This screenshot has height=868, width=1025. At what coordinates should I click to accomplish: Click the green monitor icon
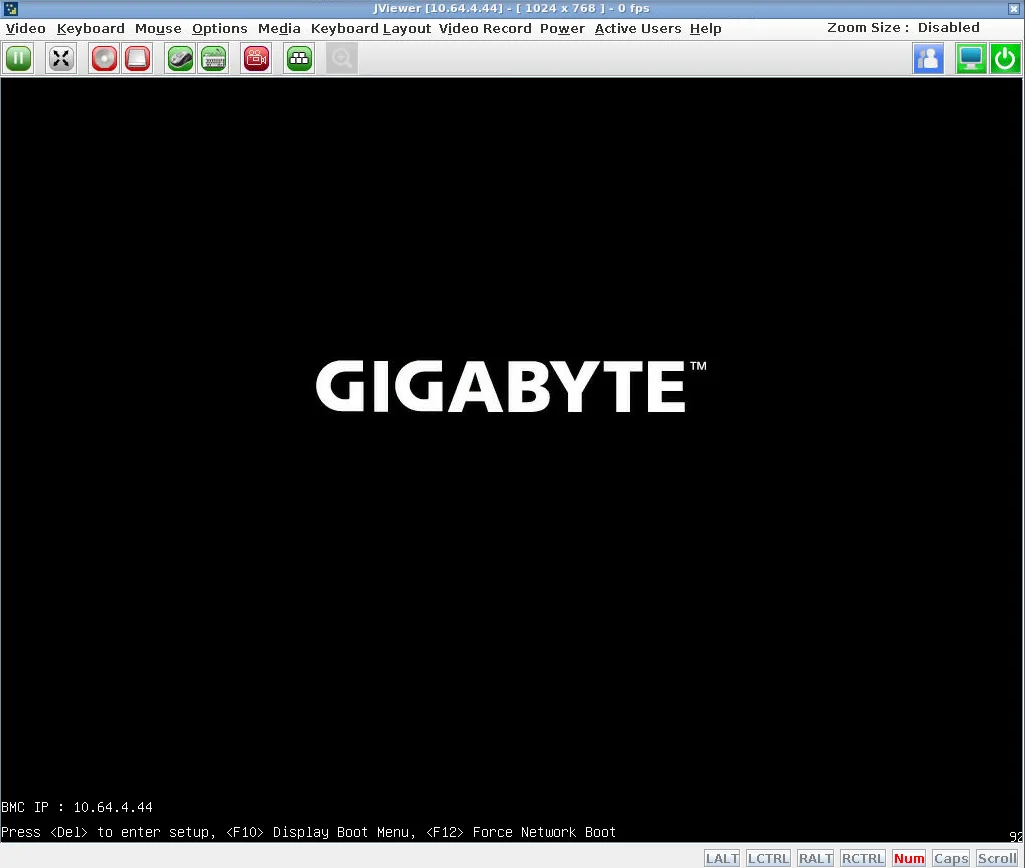click(971, 59)
